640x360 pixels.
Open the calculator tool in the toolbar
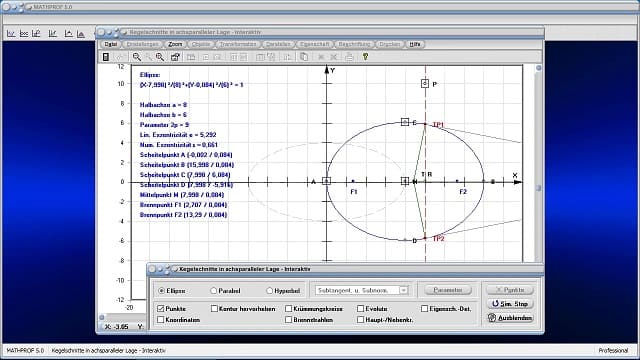[106, 57]
